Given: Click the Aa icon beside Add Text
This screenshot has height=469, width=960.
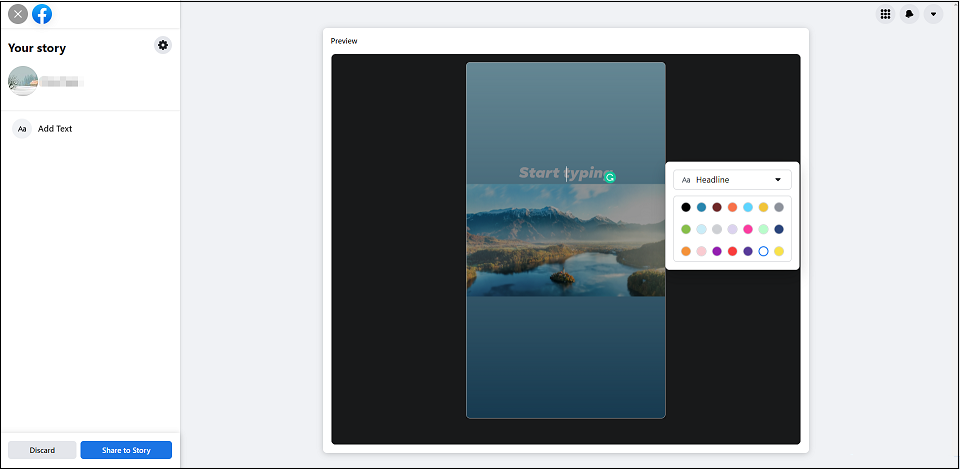Looking at the screenshot, I should tap(22, 129).
